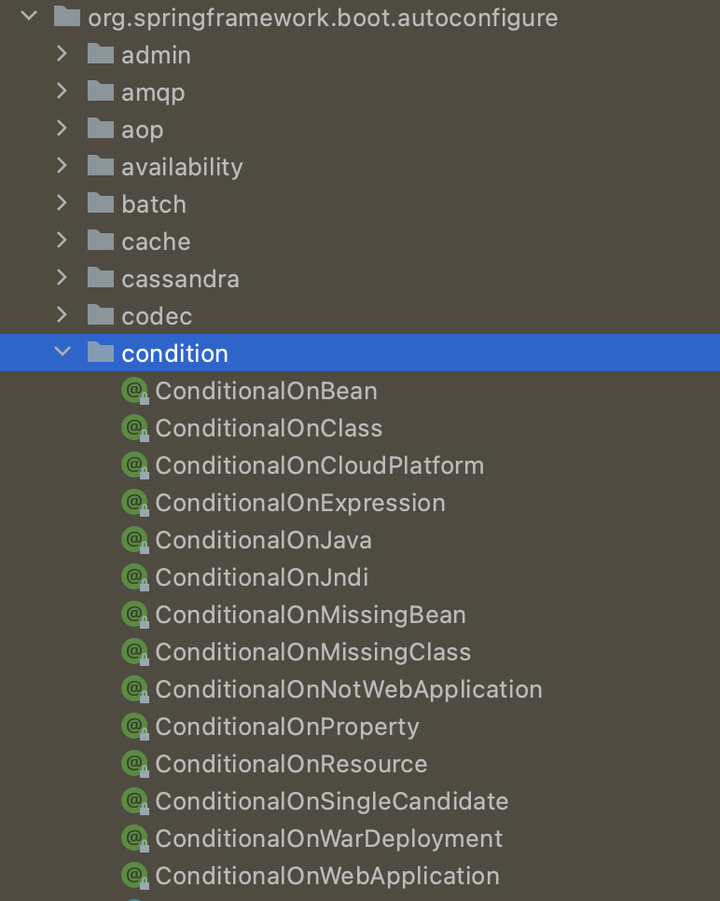The height and width of the screenshot is (901, 720).
Task: Expand the admin package
Action: [62, 54]
